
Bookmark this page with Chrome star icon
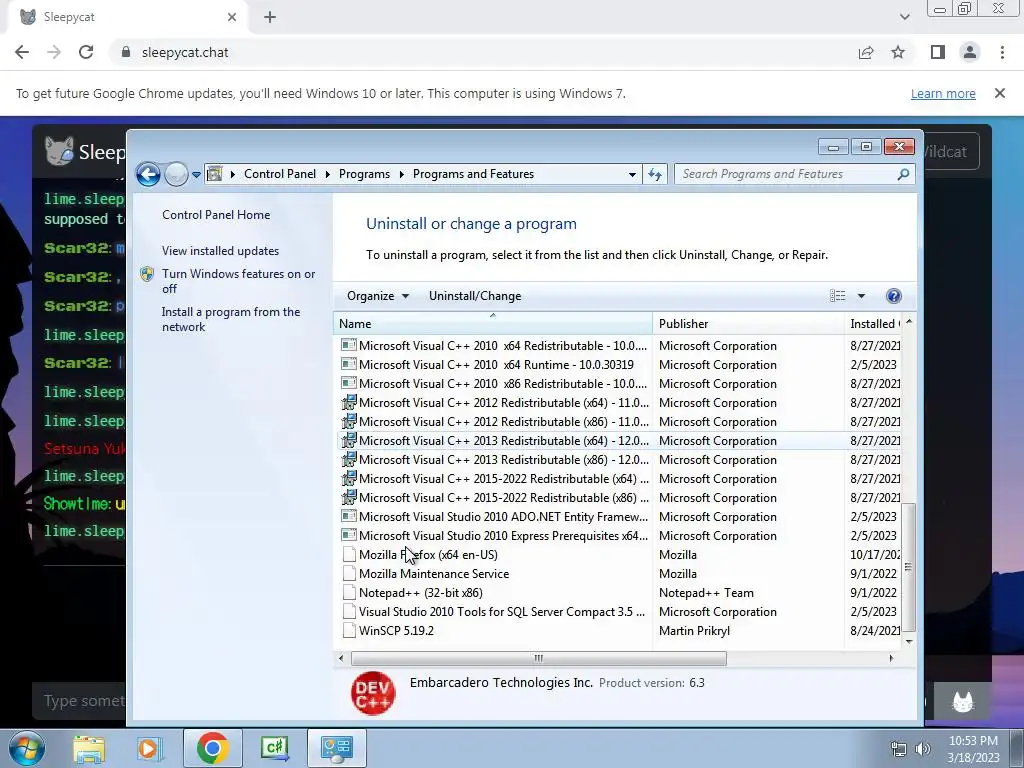898,52
